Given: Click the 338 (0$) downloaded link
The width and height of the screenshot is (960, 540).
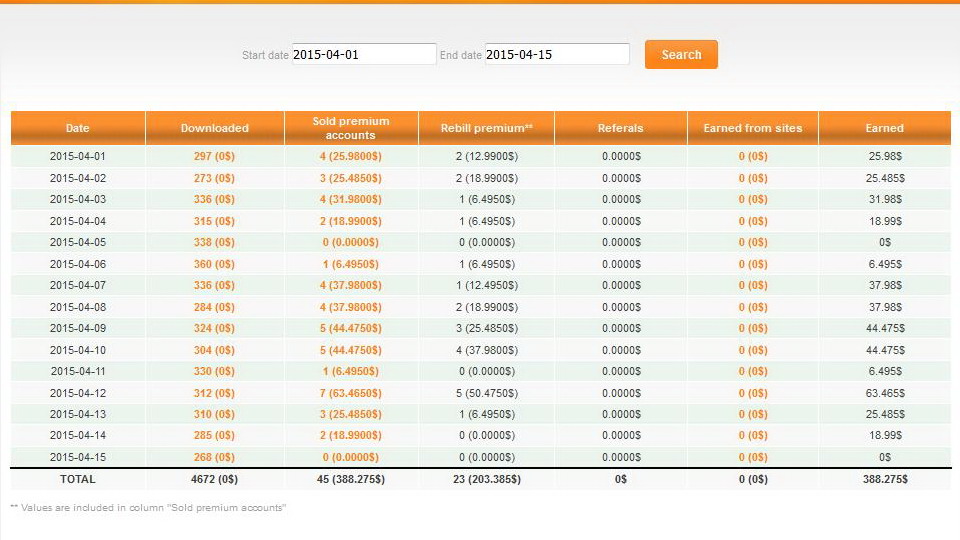Looking at the screenshot, I should coord(214,243).
